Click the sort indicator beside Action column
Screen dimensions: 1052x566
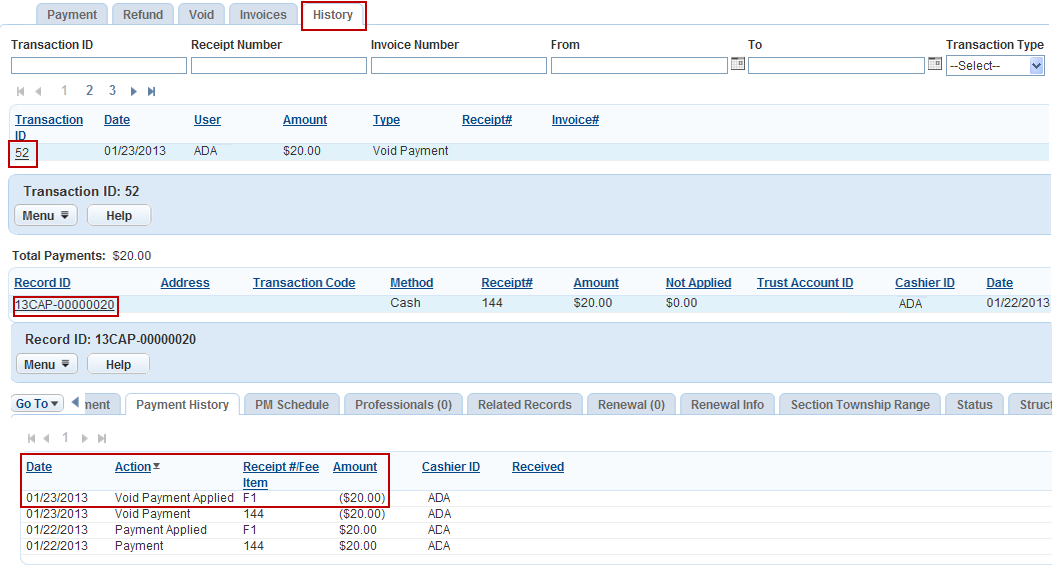coord(156,467)
